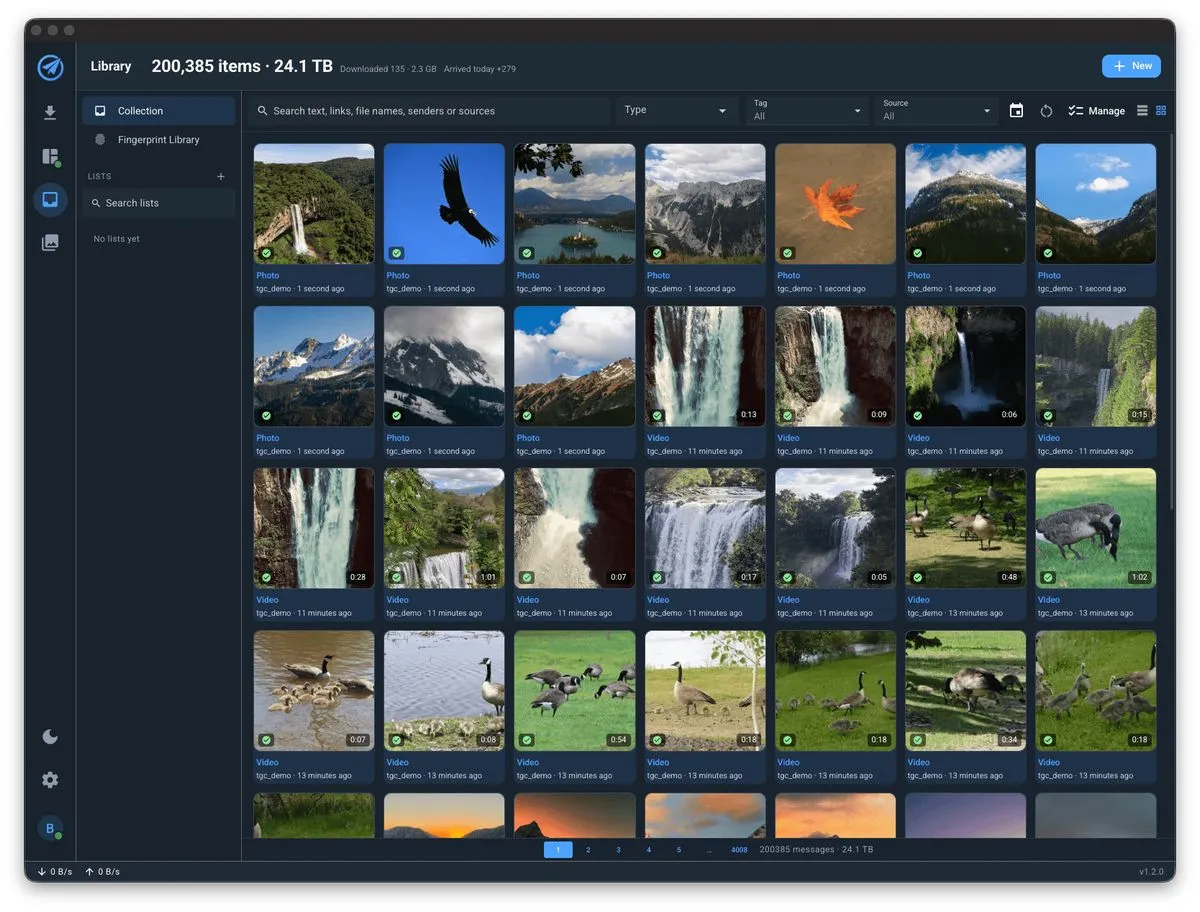Image resolution: width=1200 pixels, height=912 pixels.
Task: Open the waterfall video with duration 0:06
Action: tap(965, 366)
